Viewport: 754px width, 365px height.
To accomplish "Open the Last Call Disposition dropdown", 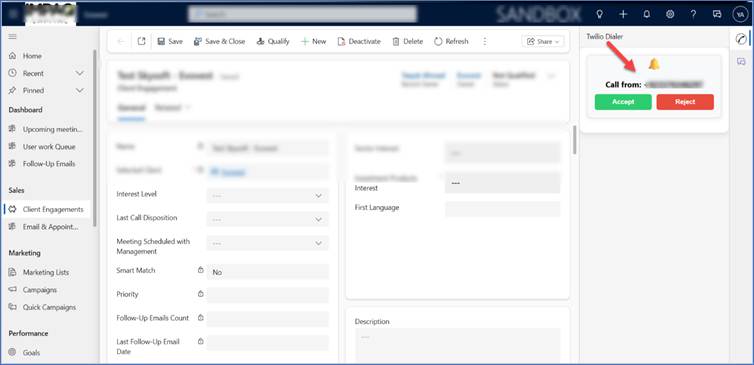I will 268,219.
